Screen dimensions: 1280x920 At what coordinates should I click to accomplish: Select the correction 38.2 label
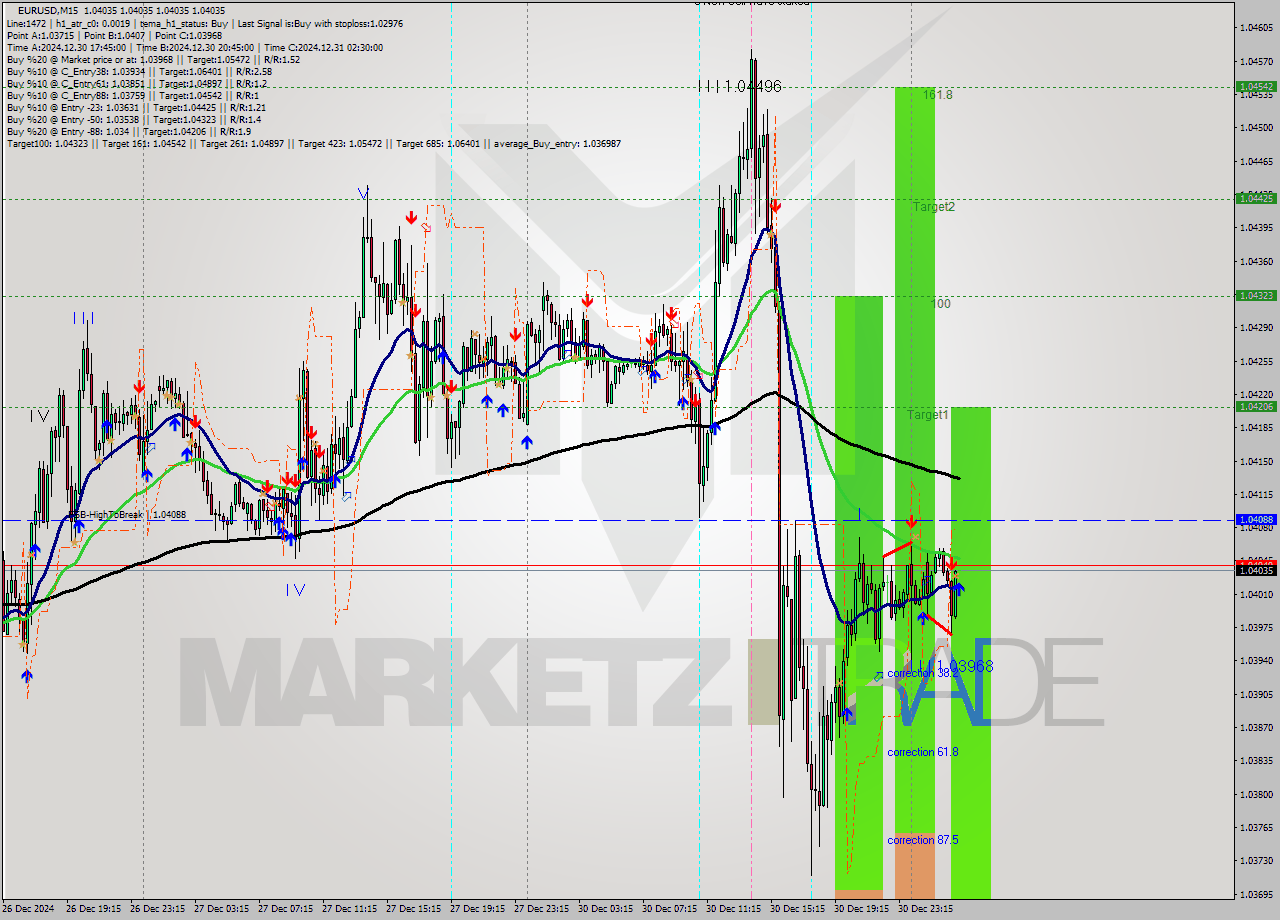point(922,673)
